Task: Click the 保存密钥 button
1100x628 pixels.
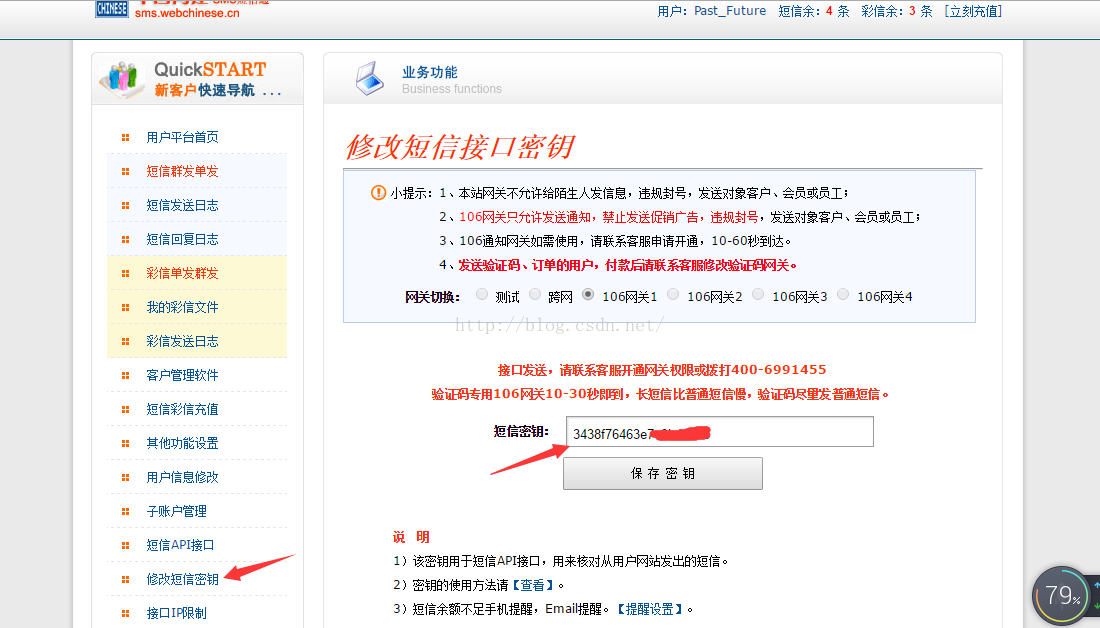Action: point(663,474)
